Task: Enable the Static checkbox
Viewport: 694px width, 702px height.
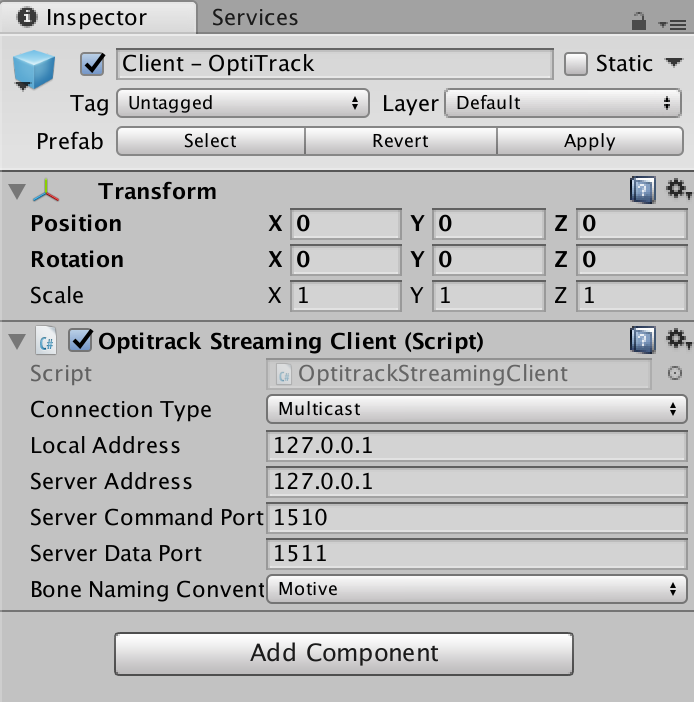Action: (576, 65)
